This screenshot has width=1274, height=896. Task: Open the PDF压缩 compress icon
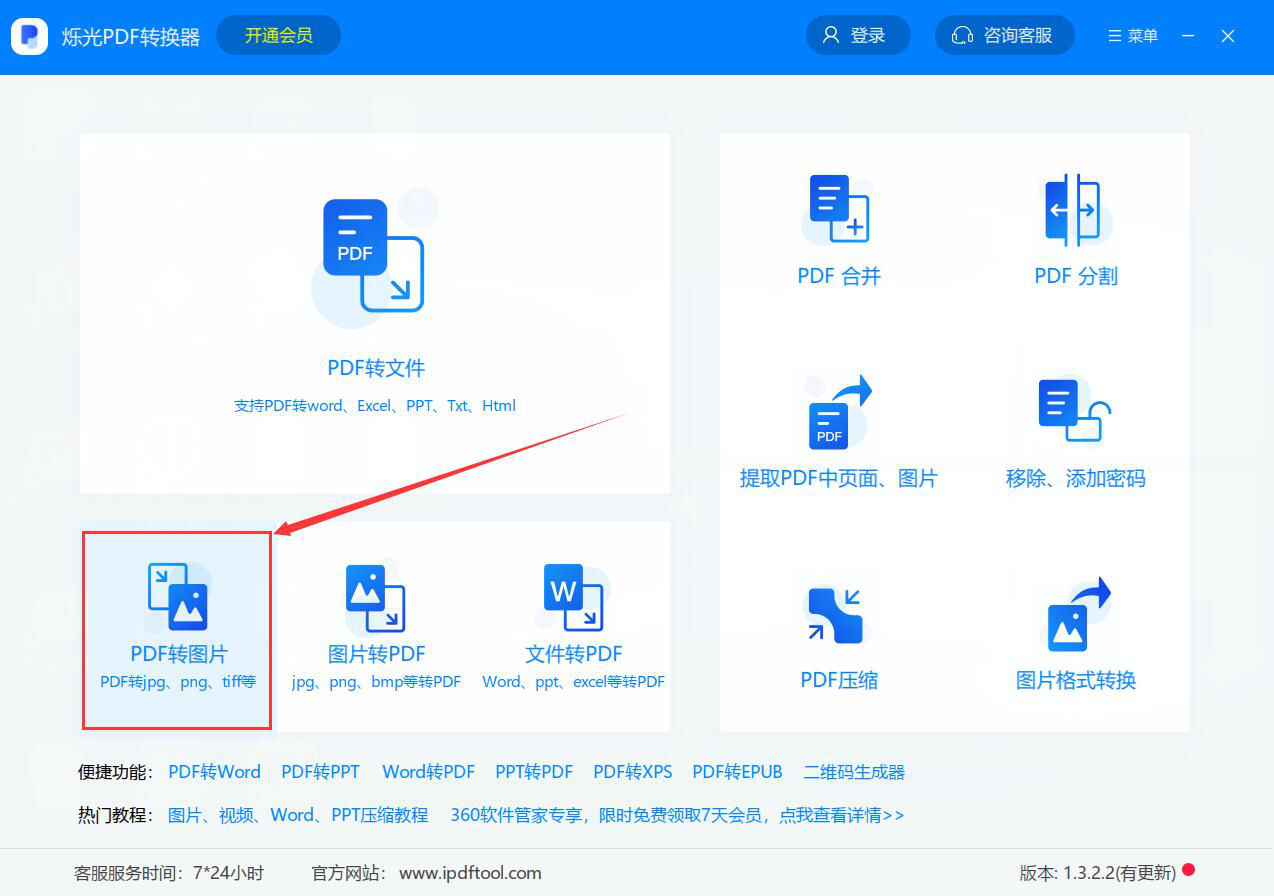[x=835, y=614]
